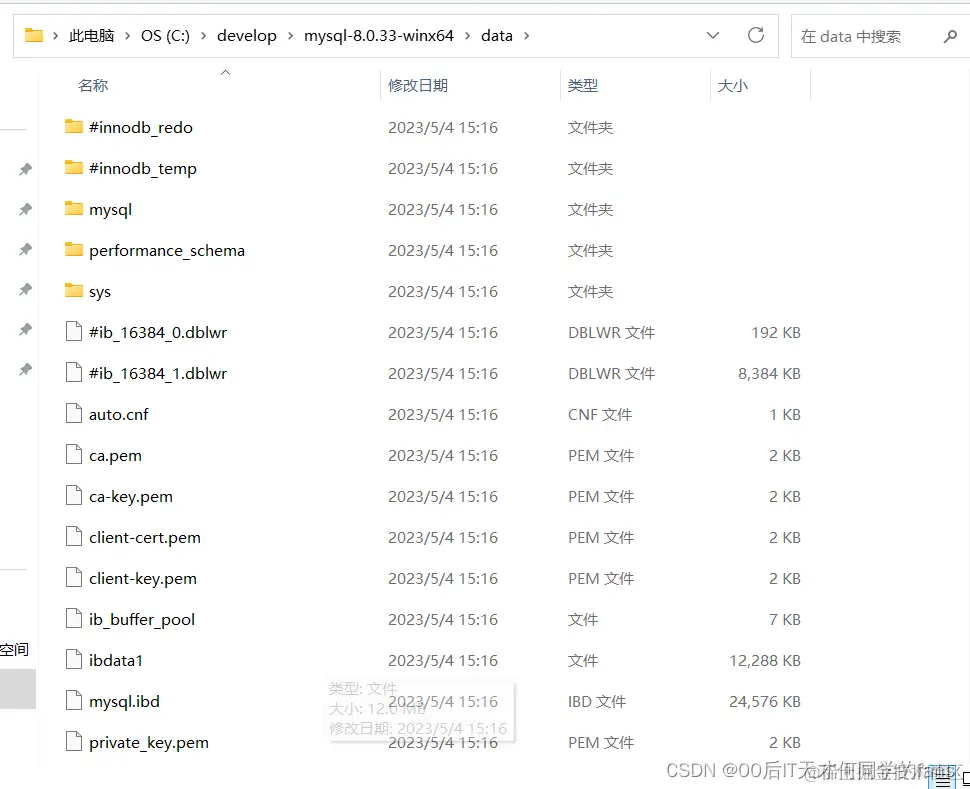Click DBLWR 文件 type of #ib_16384_0.dblwr
The height and width of the screenshot is (789, 970).
pos(611,332)
